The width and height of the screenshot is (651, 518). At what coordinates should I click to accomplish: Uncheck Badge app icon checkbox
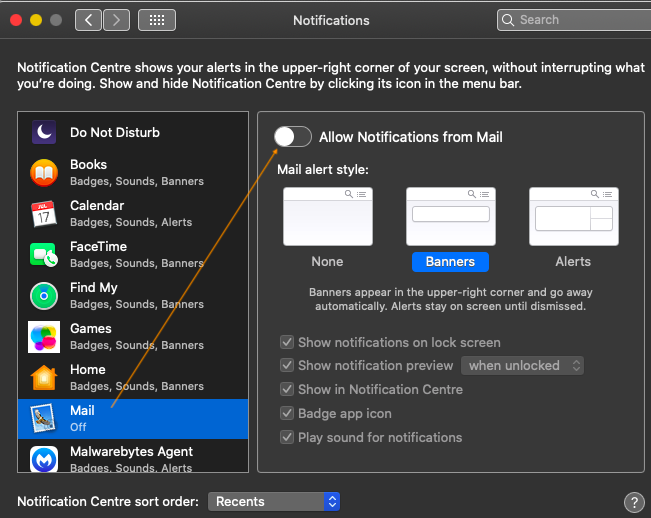pyautogui.click(x=287, y=413)
